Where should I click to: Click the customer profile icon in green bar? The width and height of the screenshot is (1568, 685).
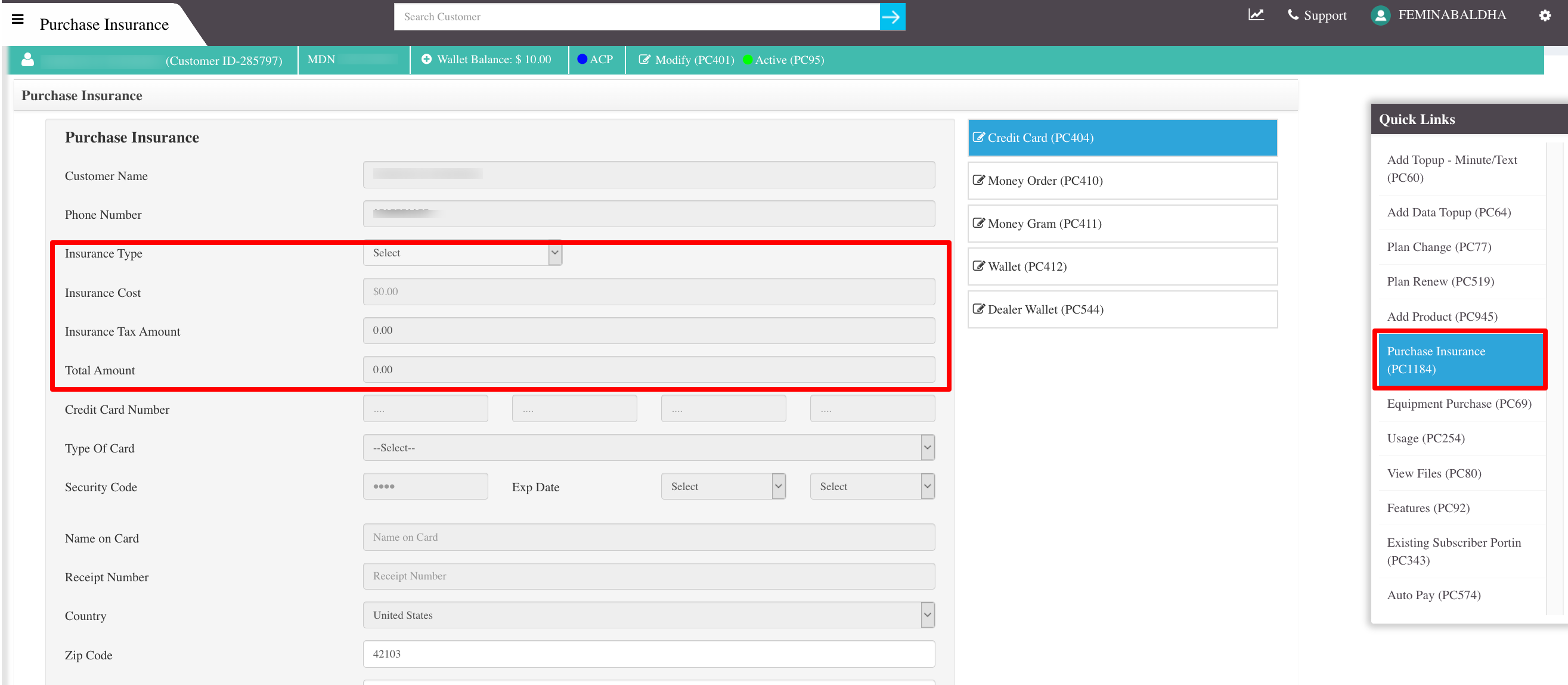pyautogui.click(x=27, y=60)
